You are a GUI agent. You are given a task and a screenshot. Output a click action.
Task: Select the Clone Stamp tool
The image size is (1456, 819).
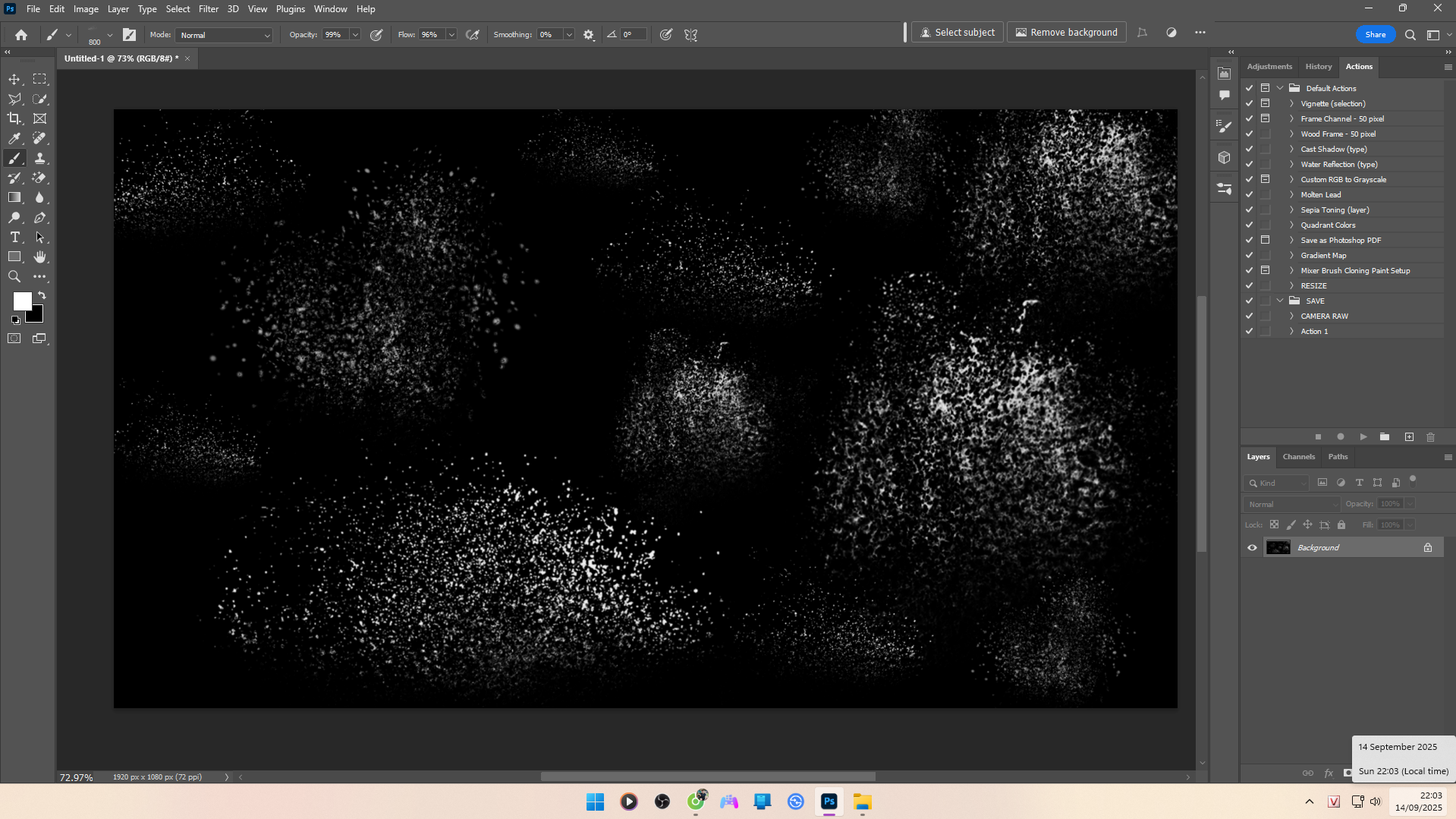click(x=40, y=158)
